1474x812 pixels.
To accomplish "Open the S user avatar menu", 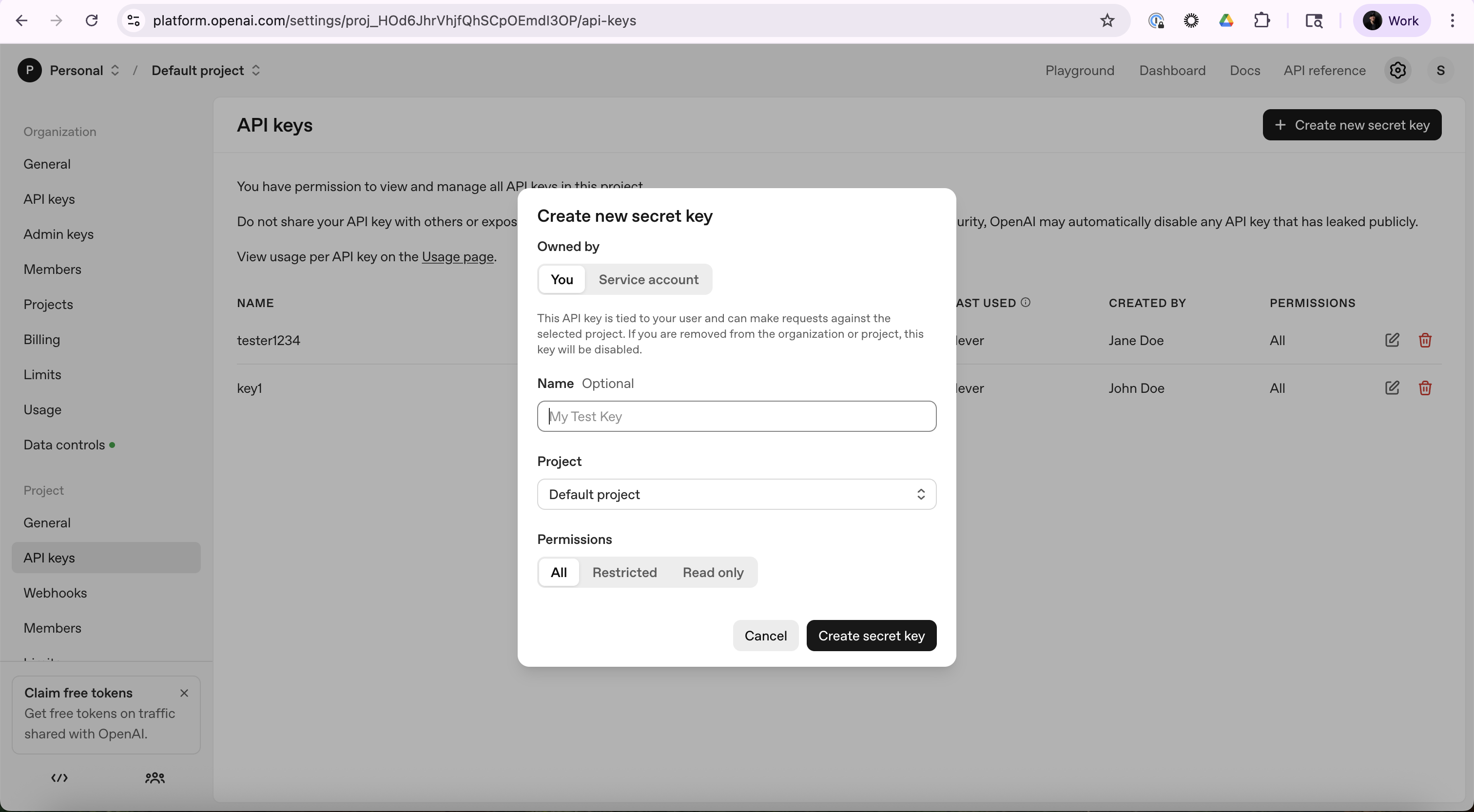I will [1440, 70].
